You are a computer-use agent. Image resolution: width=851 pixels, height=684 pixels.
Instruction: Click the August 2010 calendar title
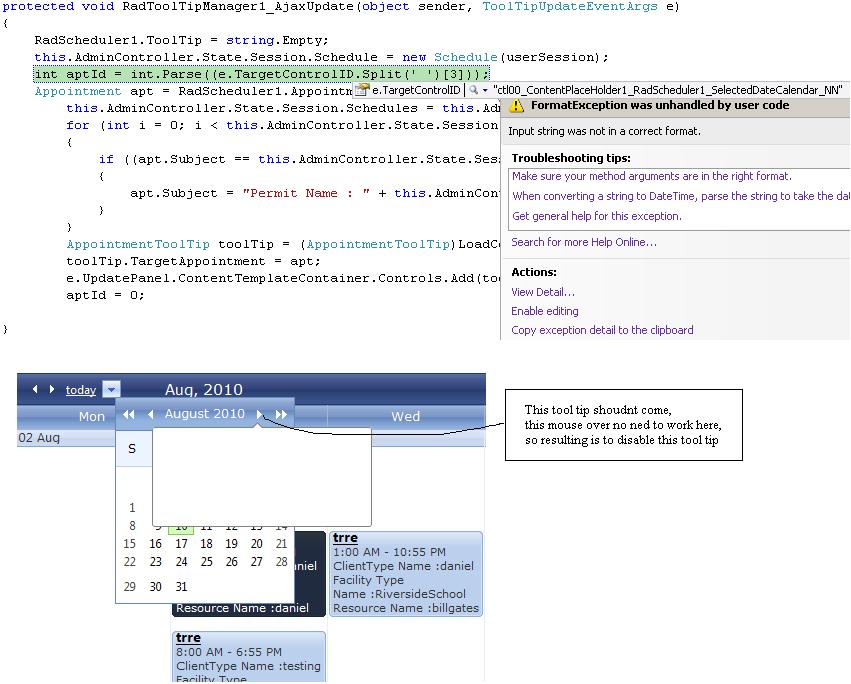pyautogui.click(x=205, y=414)
